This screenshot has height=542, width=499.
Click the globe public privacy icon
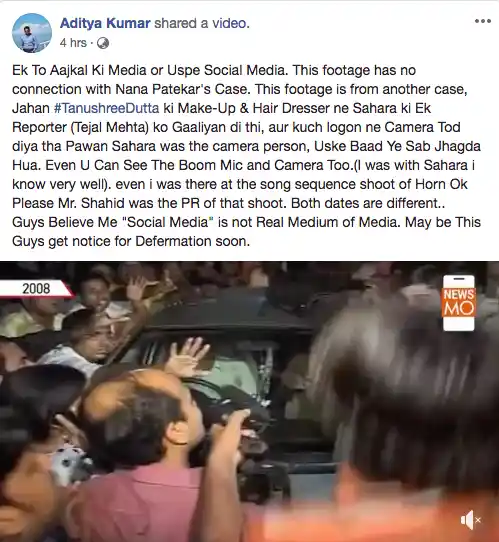click(103, 43)
